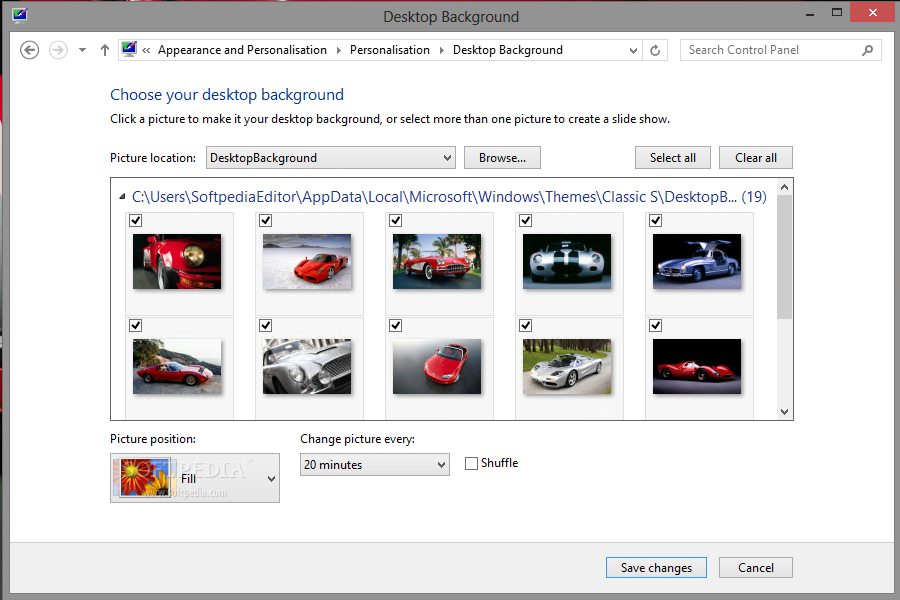
Task: Open Change picture every 20 minutes dropdown
Action: tap(374, 464)
